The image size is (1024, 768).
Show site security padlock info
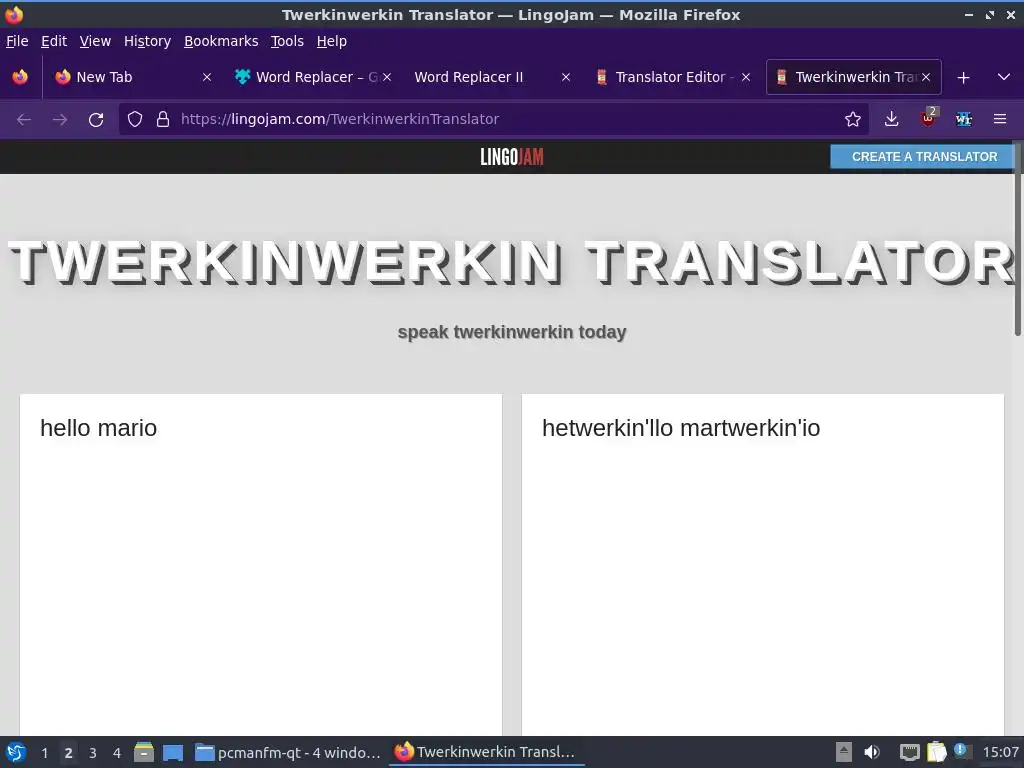(x=163, y=120)
